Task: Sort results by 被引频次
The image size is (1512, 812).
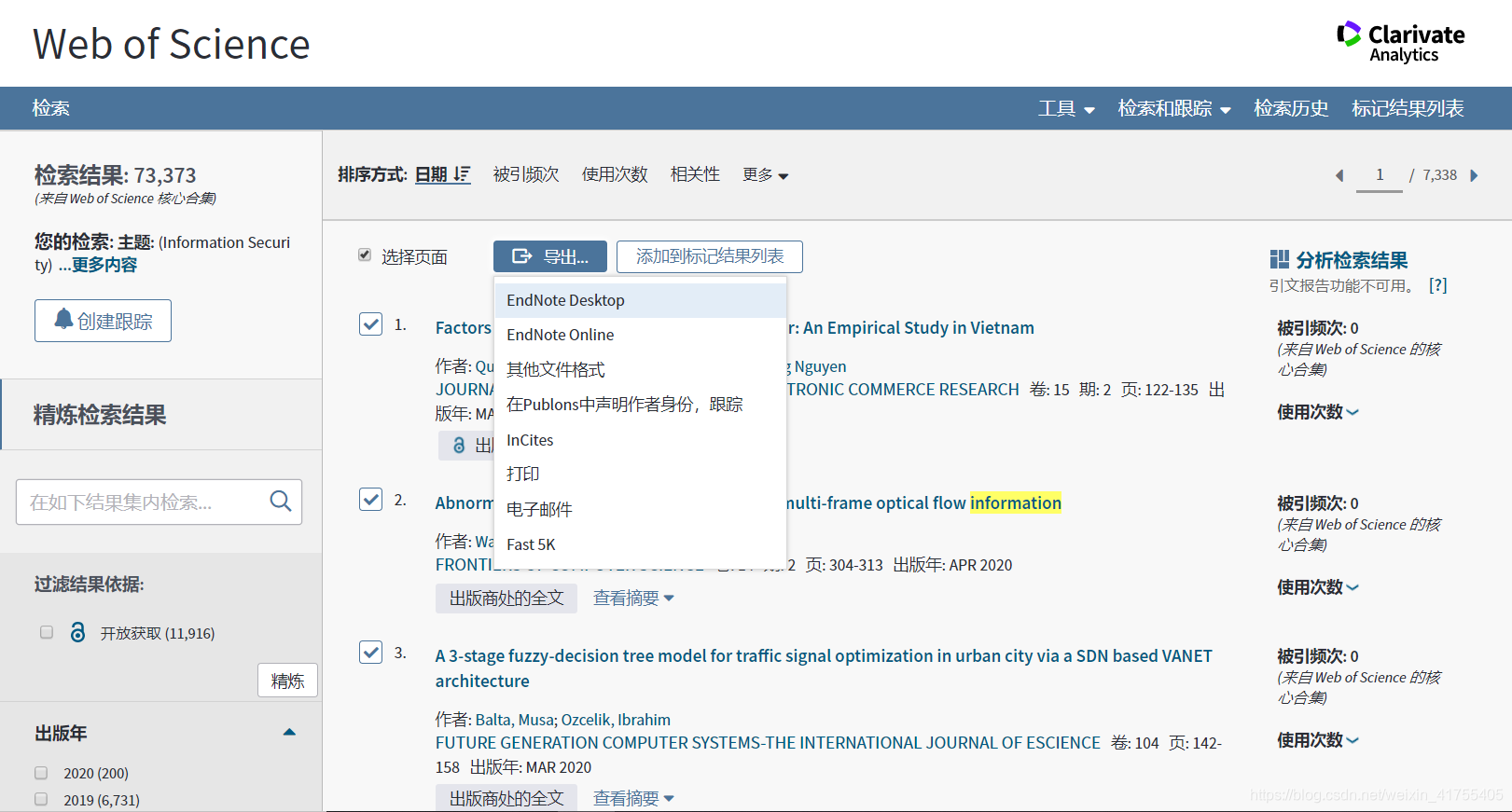Action: (526, 174)
